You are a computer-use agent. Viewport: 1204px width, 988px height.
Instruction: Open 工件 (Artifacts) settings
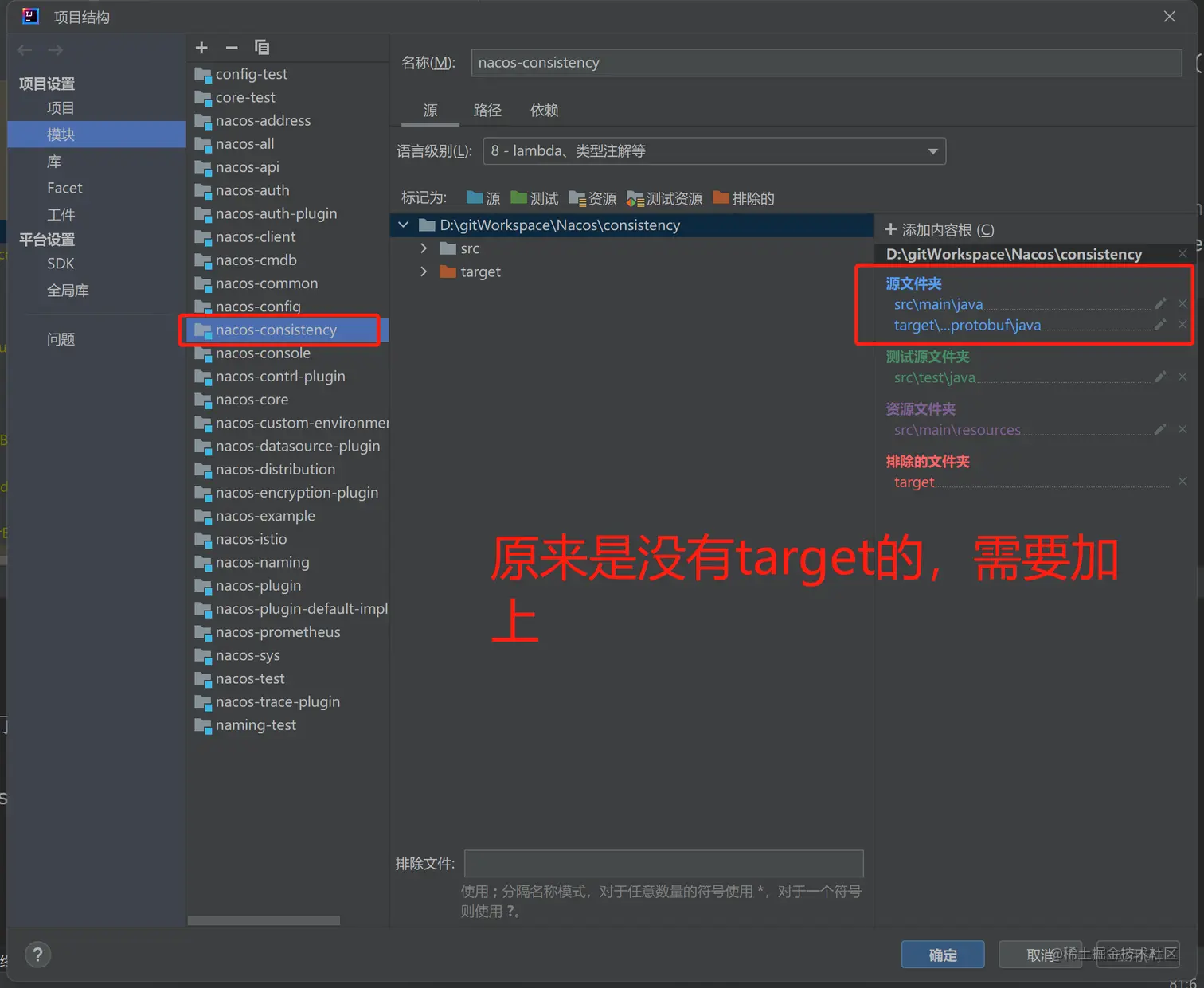(61, 215)
